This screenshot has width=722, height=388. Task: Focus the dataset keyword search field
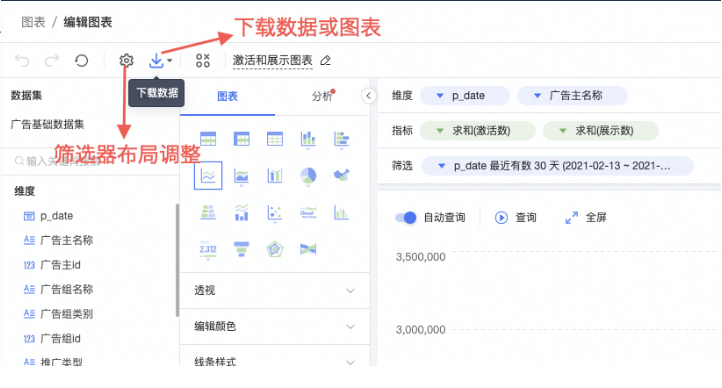point(90,161)
